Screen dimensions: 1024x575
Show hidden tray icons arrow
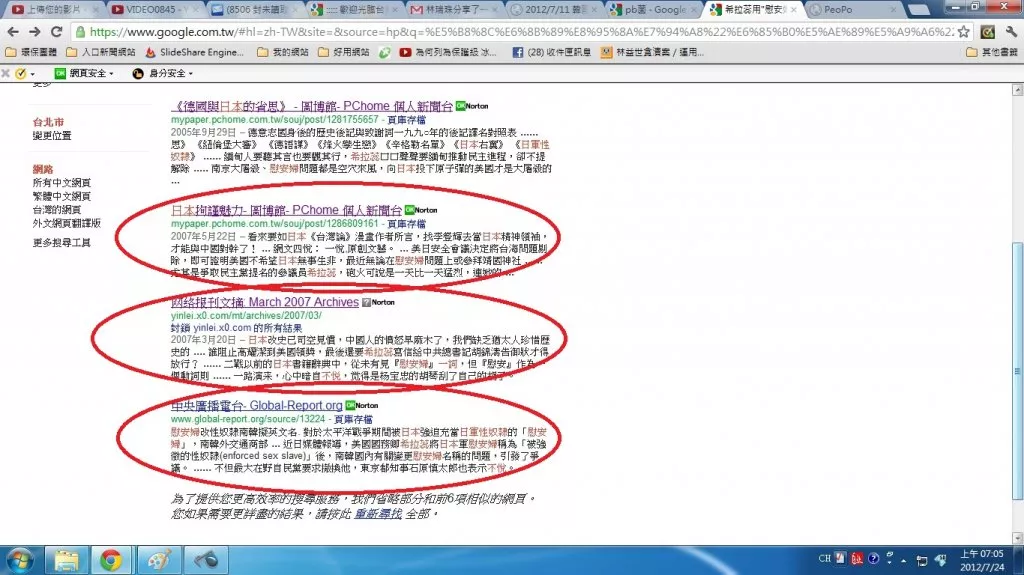coord(904,561)
